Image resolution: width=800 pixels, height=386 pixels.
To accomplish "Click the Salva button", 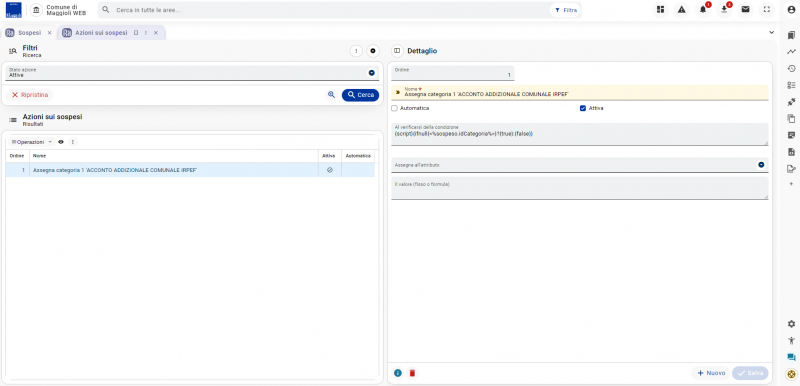I will point(750,373).
